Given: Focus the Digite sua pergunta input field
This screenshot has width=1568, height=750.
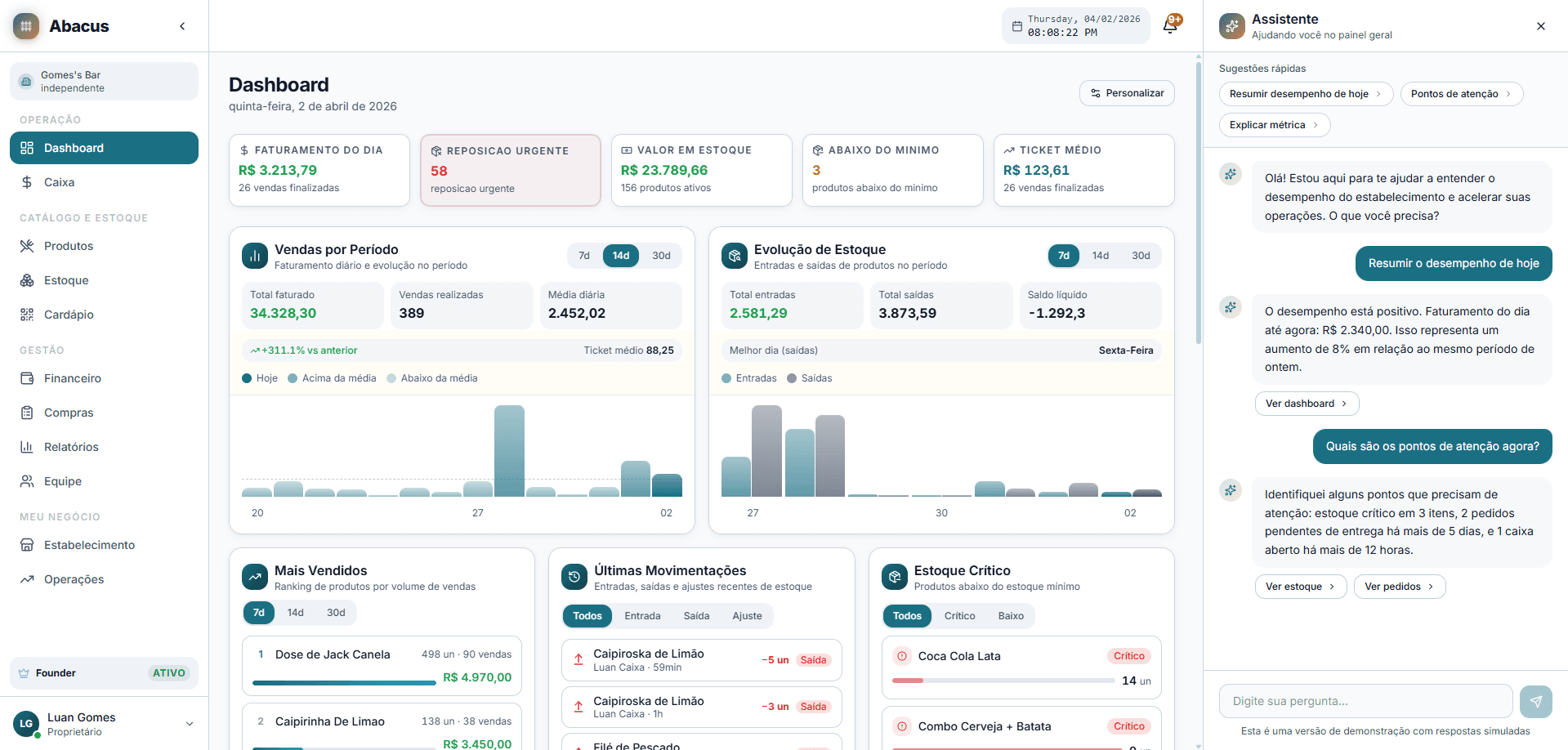Looking at the screenshot, I should (x=1366, y=701).
